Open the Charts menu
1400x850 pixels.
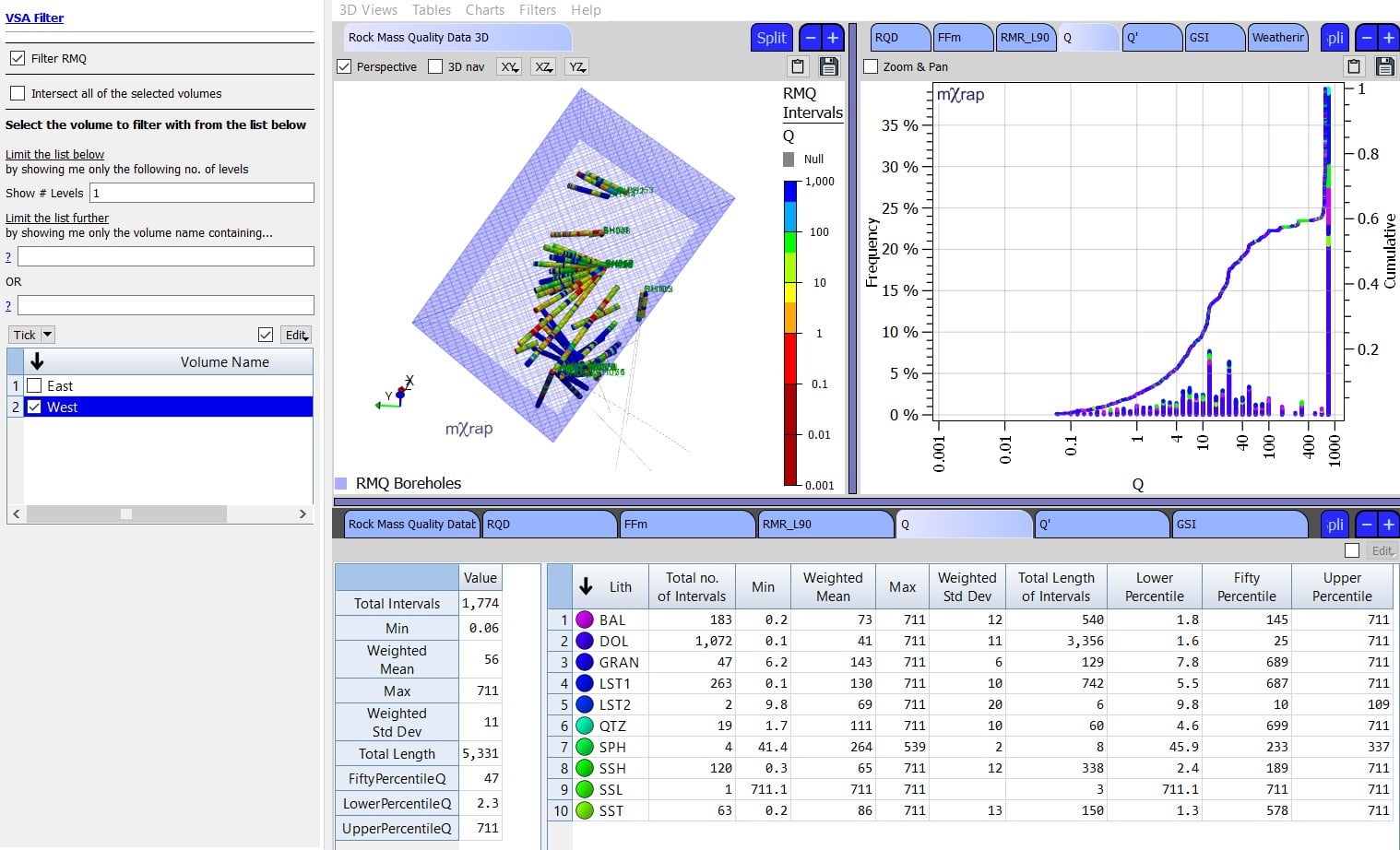click(x=484, y=9)
